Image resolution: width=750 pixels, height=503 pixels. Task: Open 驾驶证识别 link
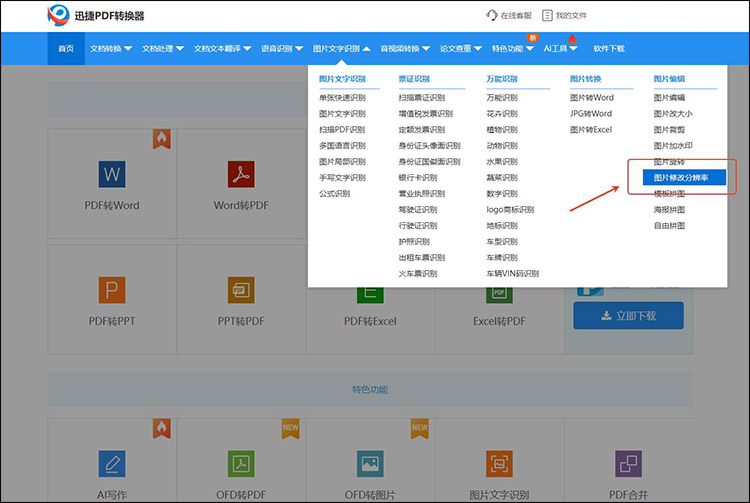(418, 209)
